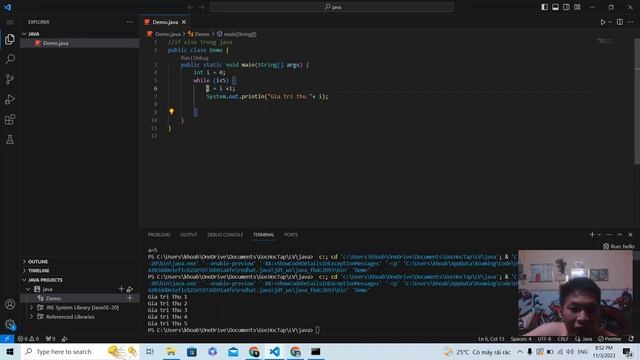640x360 pixels.
Task: Open File Explorer from the taskbar
Action: tap(171, 351)
